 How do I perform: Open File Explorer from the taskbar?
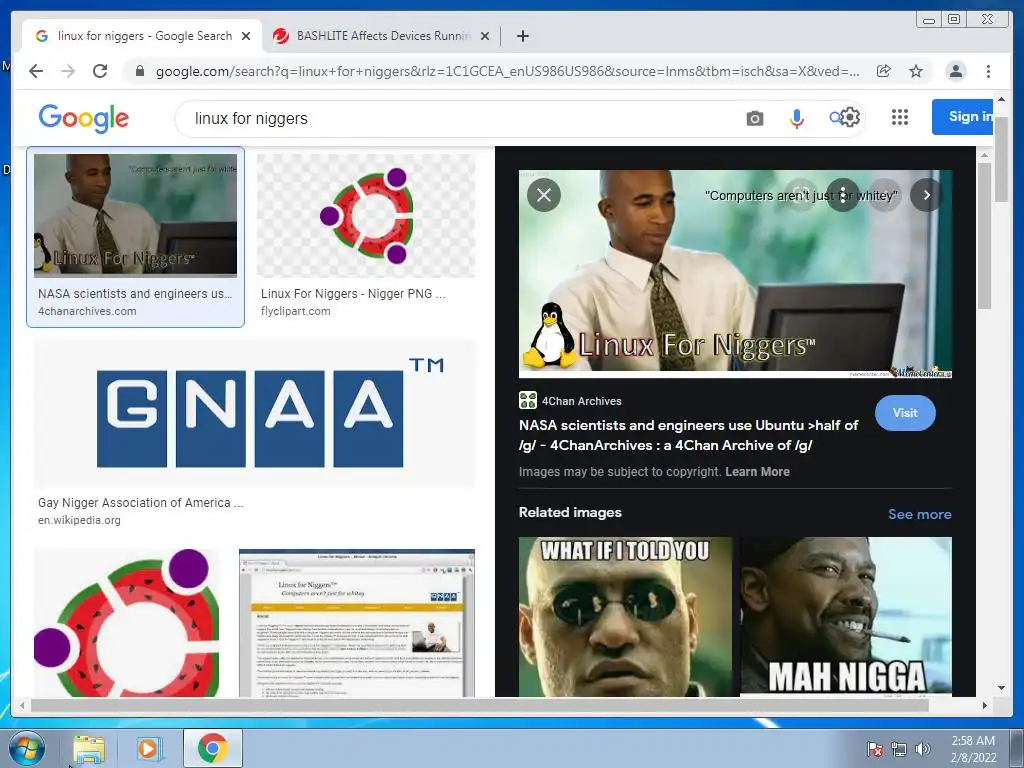[89, 749]
